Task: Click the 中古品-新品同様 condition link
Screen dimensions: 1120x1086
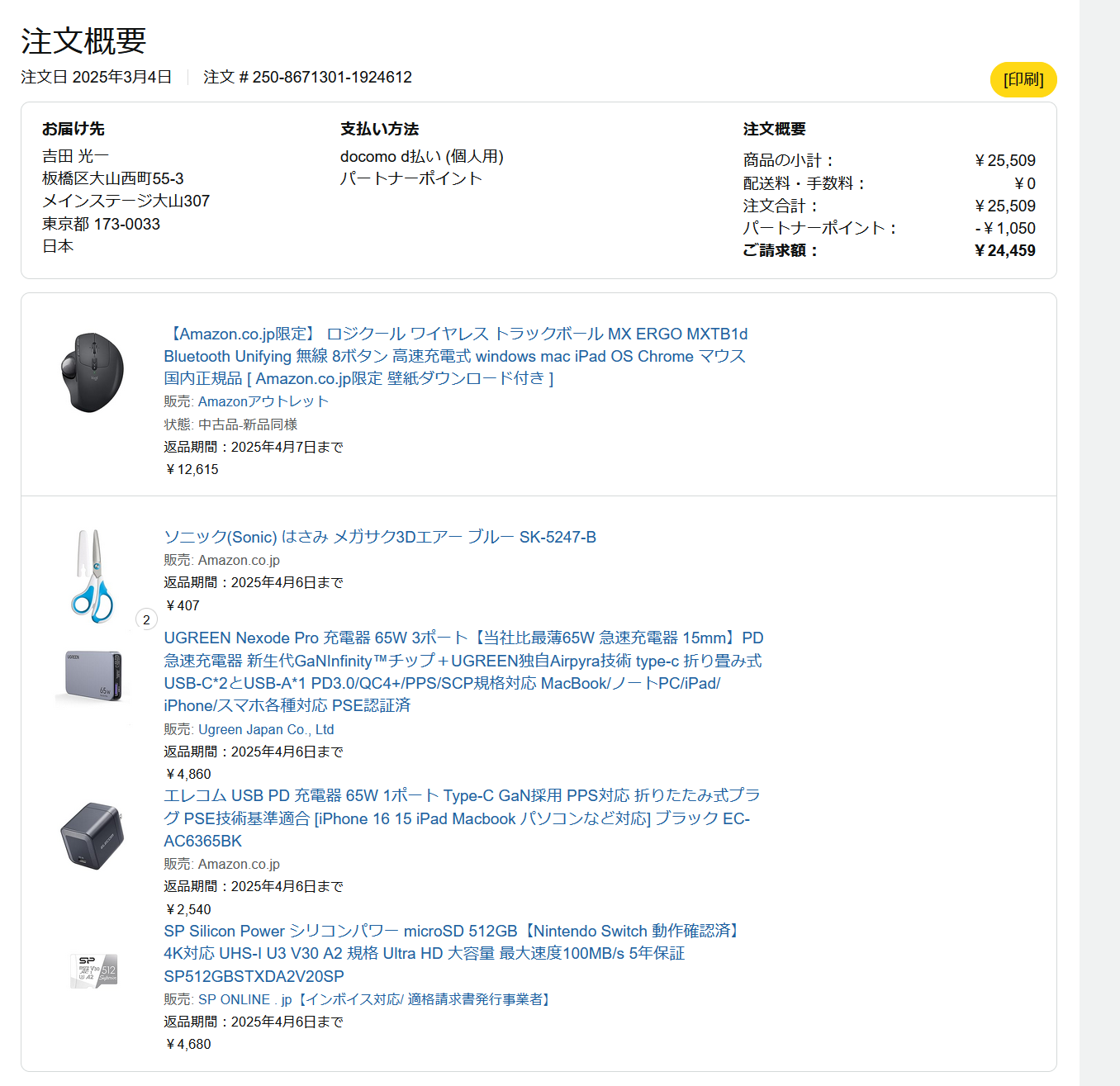Action: tap(248, 424)
